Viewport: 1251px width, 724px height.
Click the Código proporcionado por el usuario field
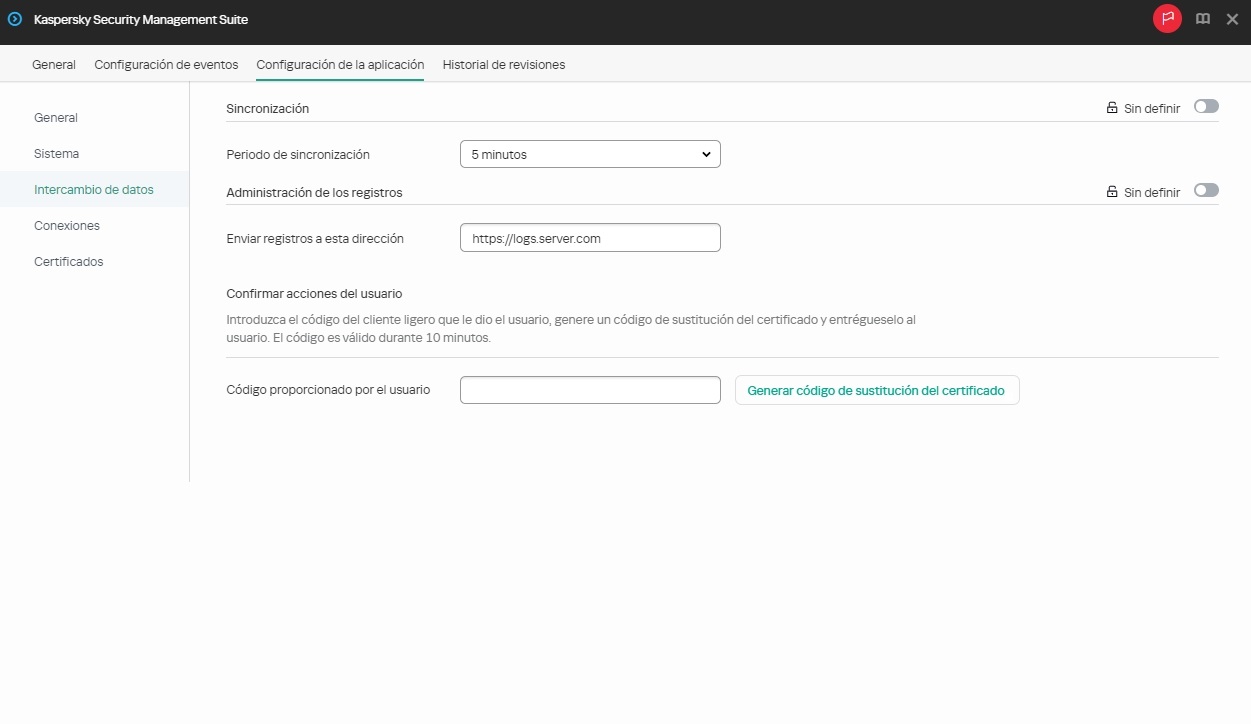590,389
